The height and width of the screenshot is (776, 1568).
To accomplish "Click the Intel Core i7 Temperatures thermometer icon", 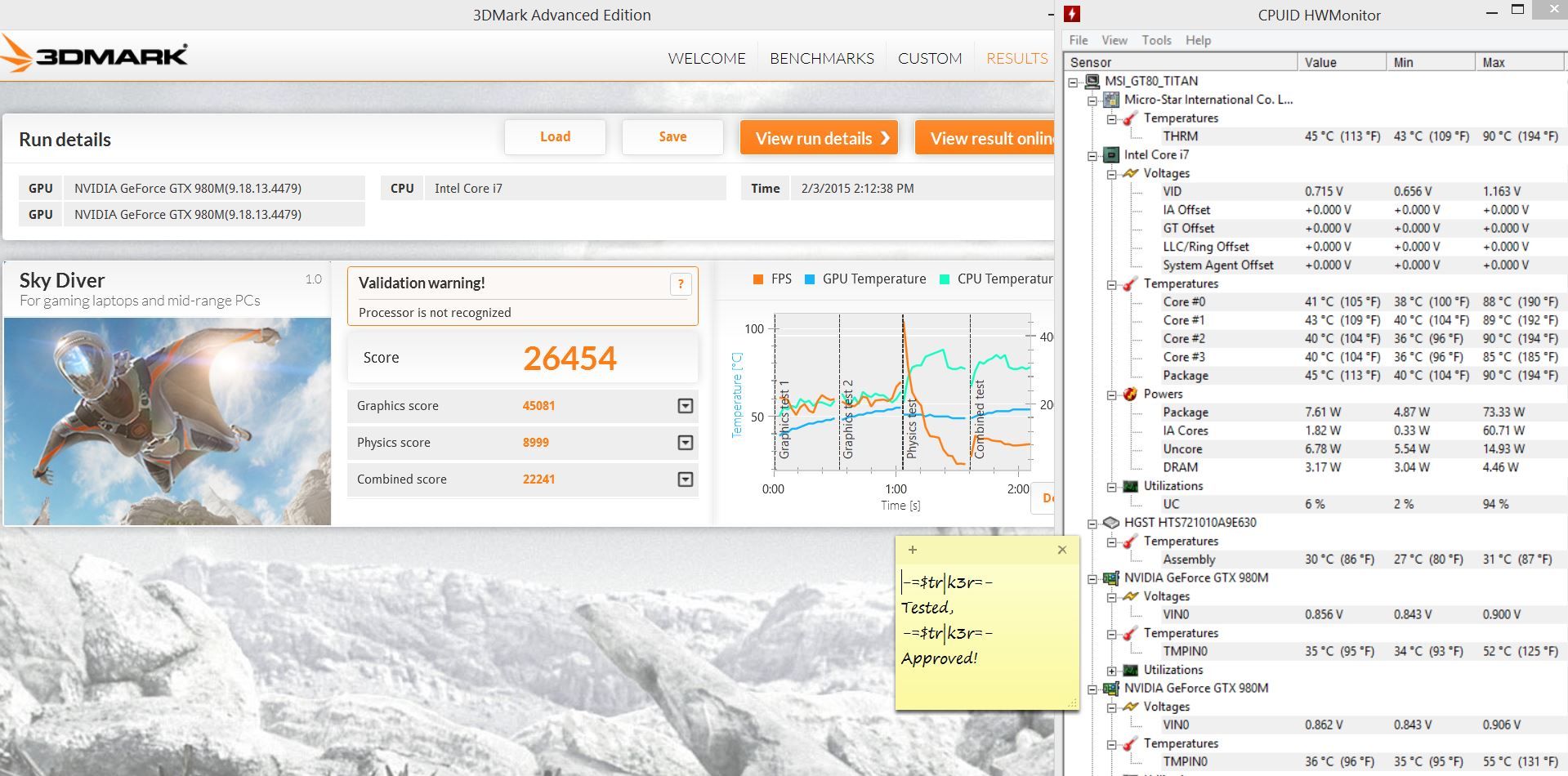I will tap(1131, 283).
